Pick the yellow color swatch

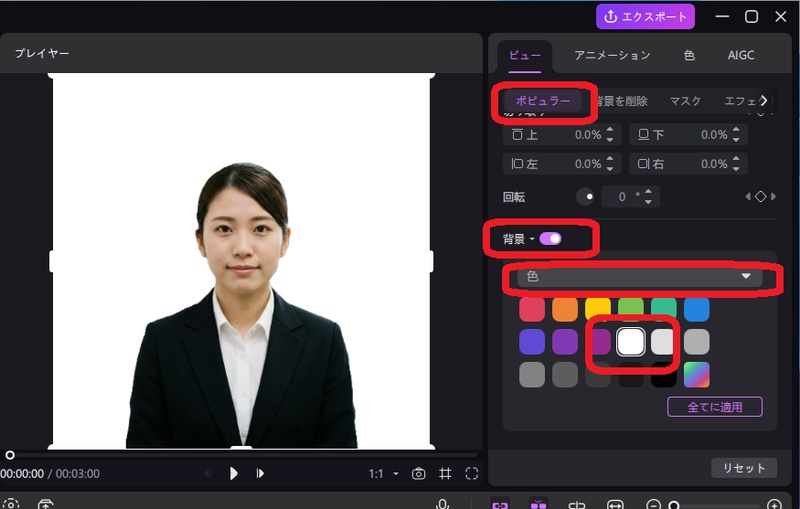tap(598, 308)
